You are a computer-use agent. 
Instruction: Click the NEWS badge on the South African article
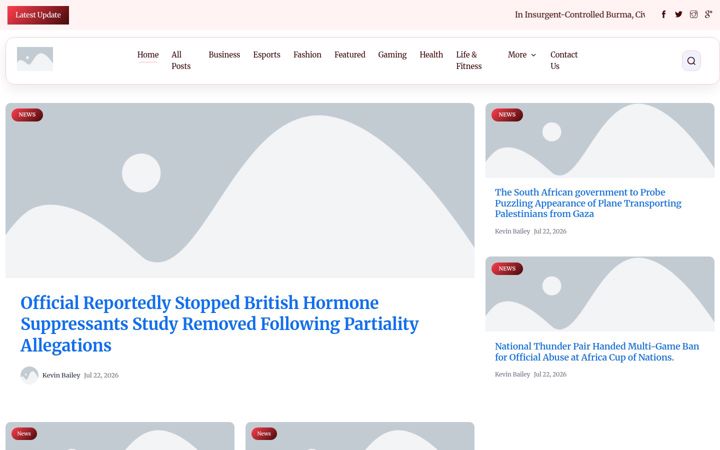pyautogui.click(x=507, y=115)
